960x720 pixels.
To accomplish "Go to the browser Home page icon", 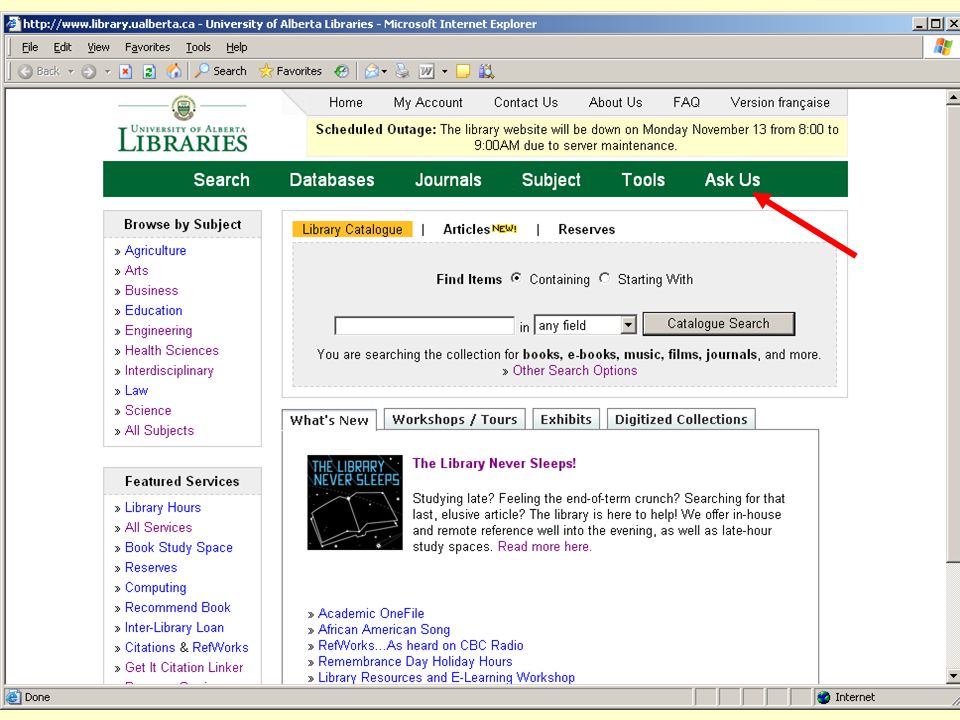I will pyautogui.click(x=174, y=71).
